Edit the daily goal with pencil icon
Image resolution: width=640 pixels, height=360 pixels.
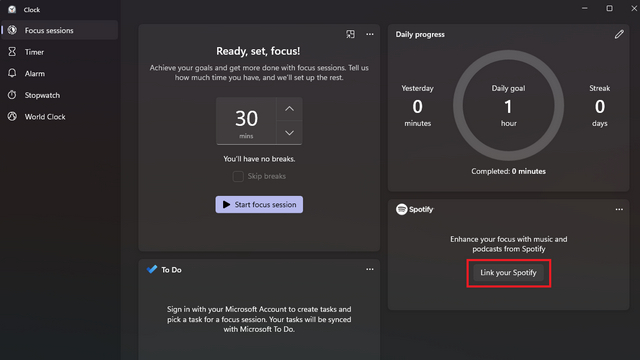tap(619, 34)
